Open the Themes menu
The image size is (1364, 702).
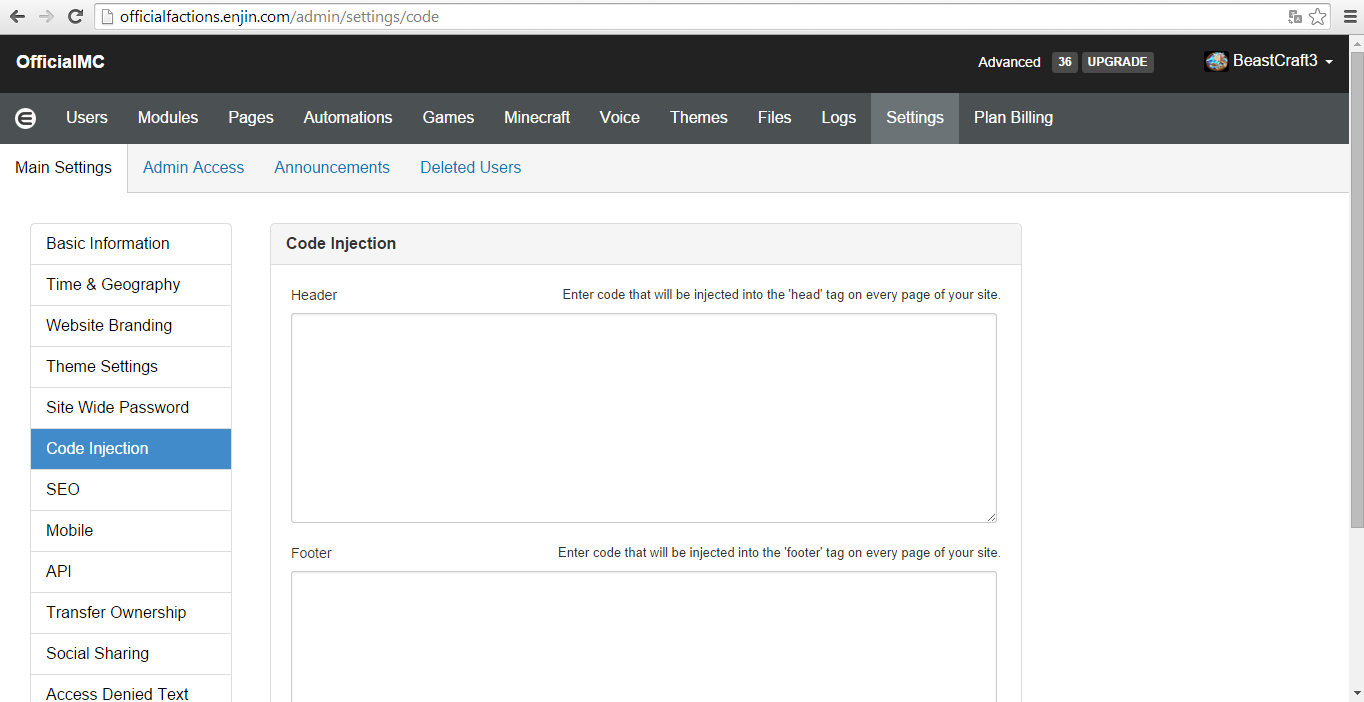pyautogui.click(x=699, y=118)
